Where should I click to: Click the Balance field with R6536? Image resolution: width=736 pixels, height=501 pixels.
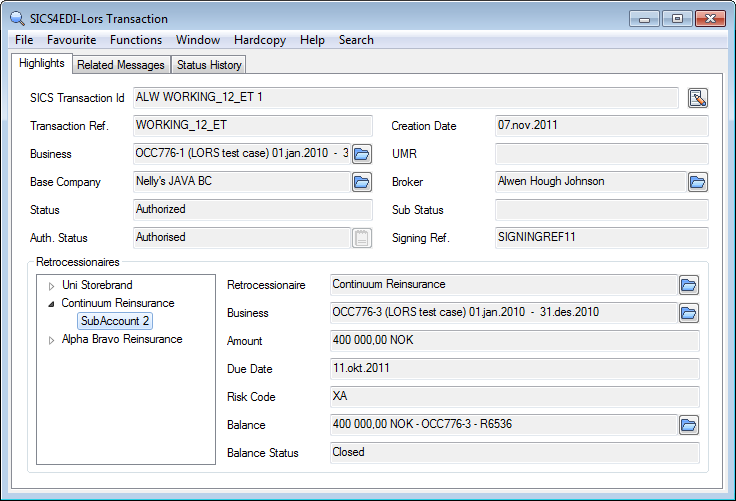[504, 425]
